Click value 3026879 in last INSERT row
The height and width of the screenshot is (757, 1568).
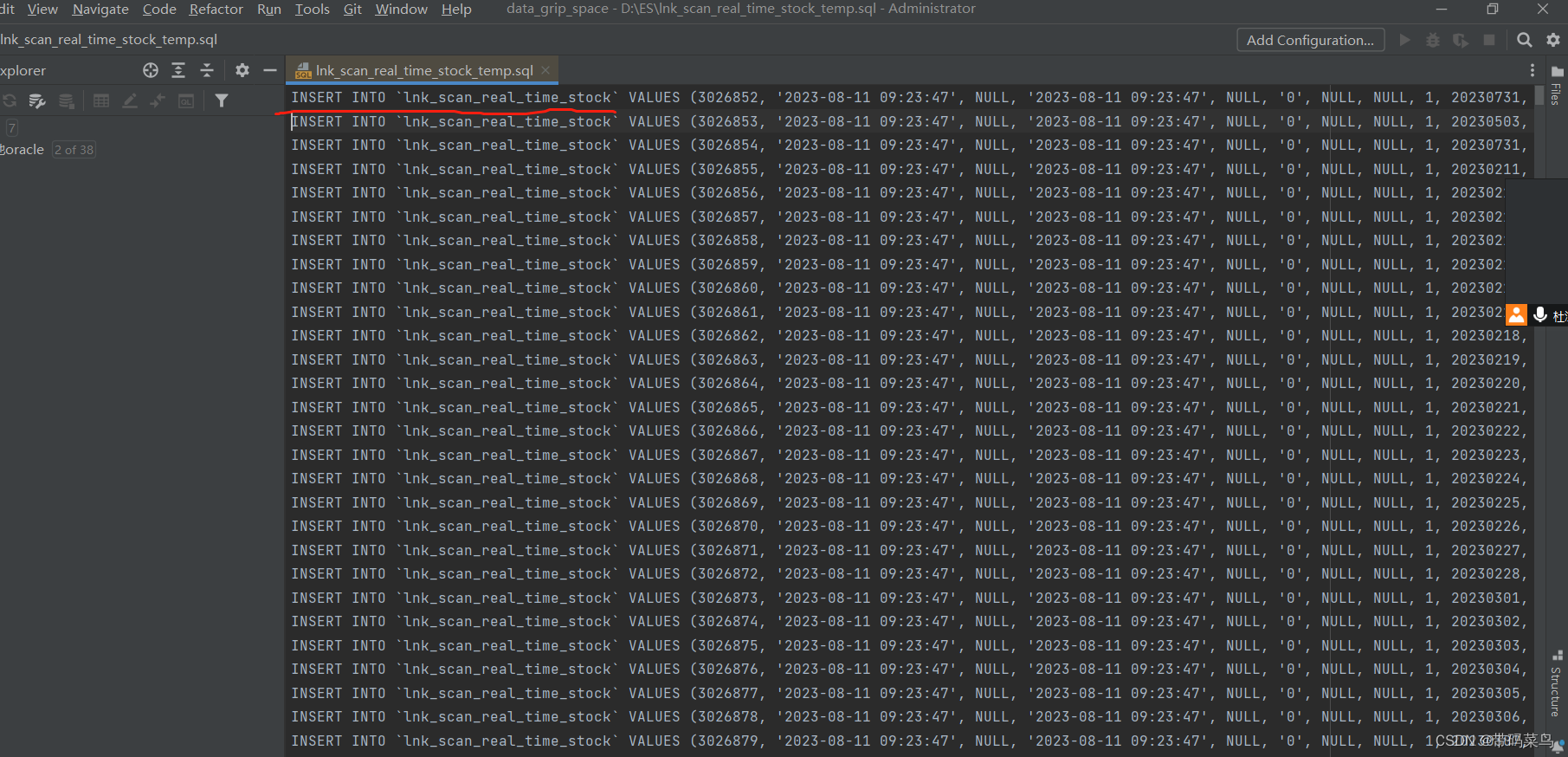[x=727, y=741]
